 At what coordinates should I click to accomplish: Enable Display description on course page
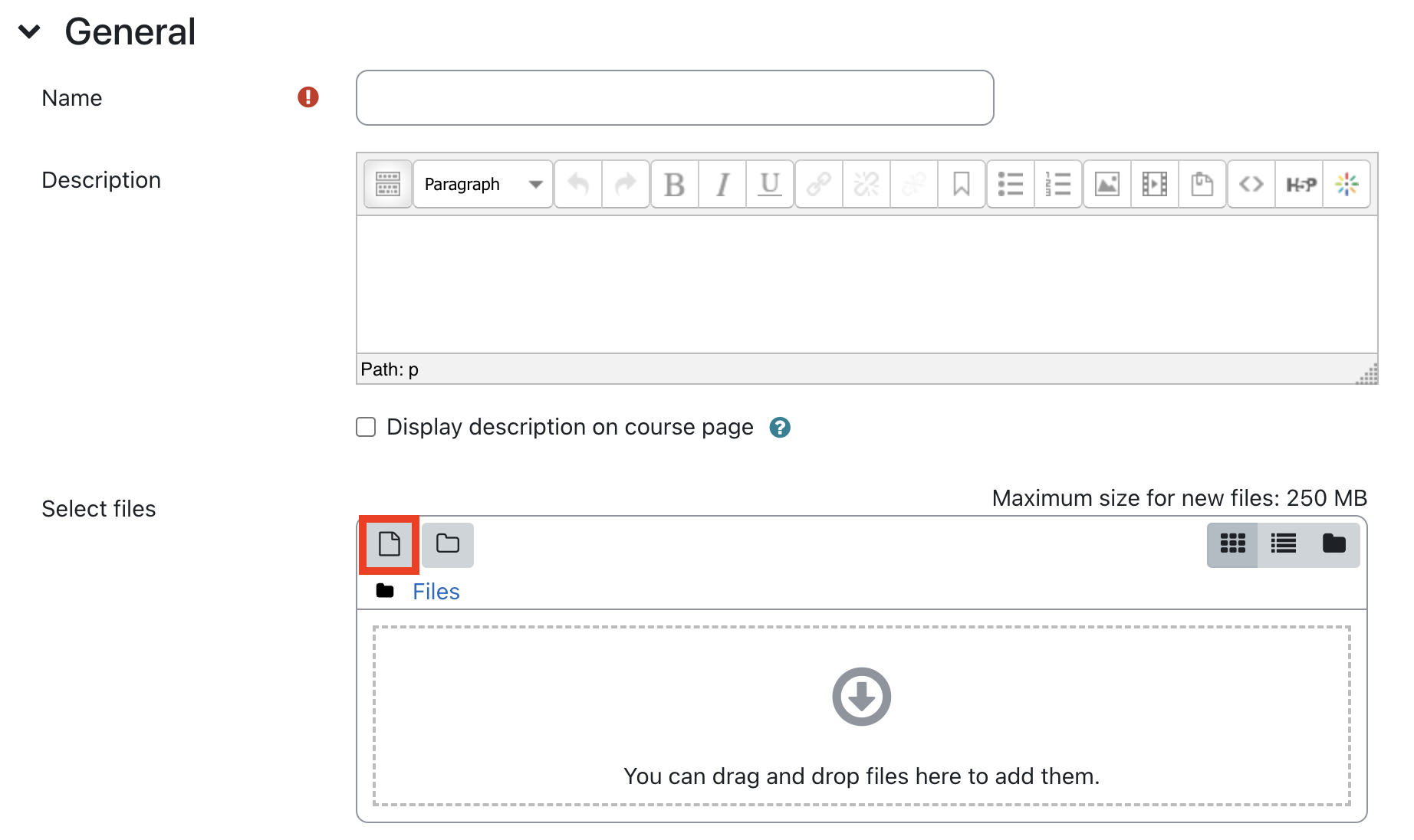(366, 427)
